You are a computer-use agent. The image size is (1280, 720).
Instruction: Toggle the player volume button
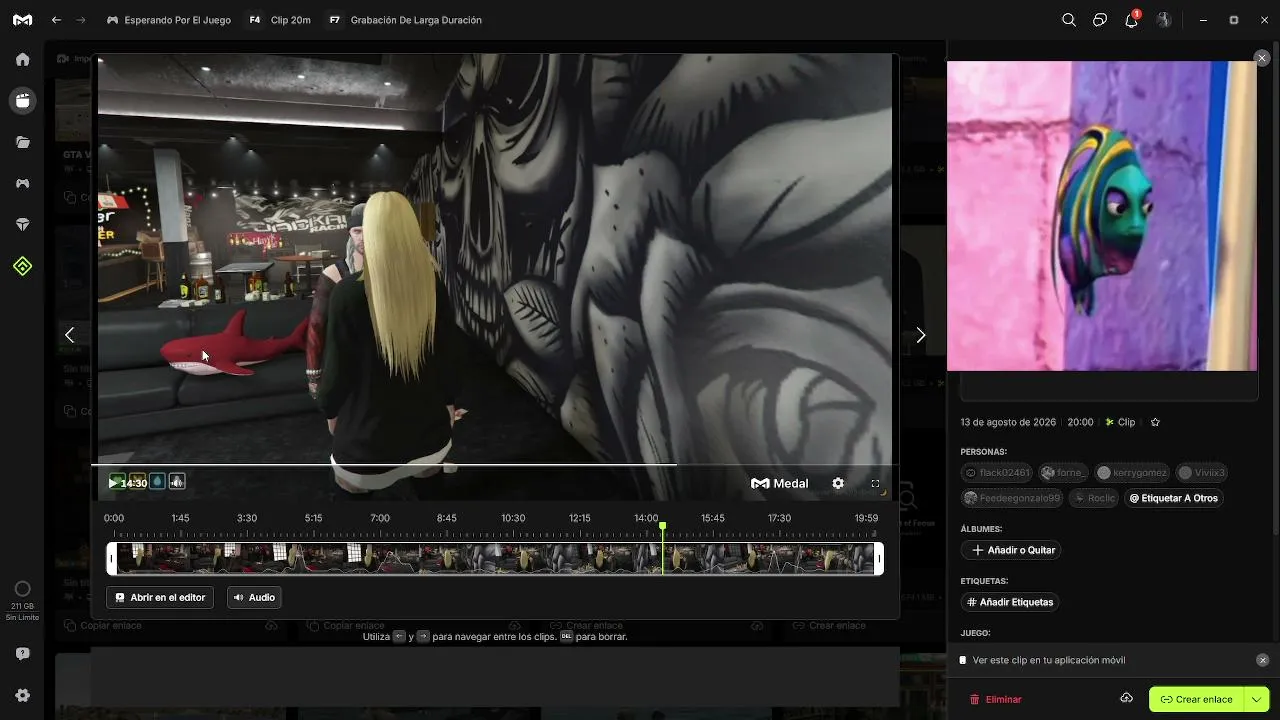[x=177, y=482]
